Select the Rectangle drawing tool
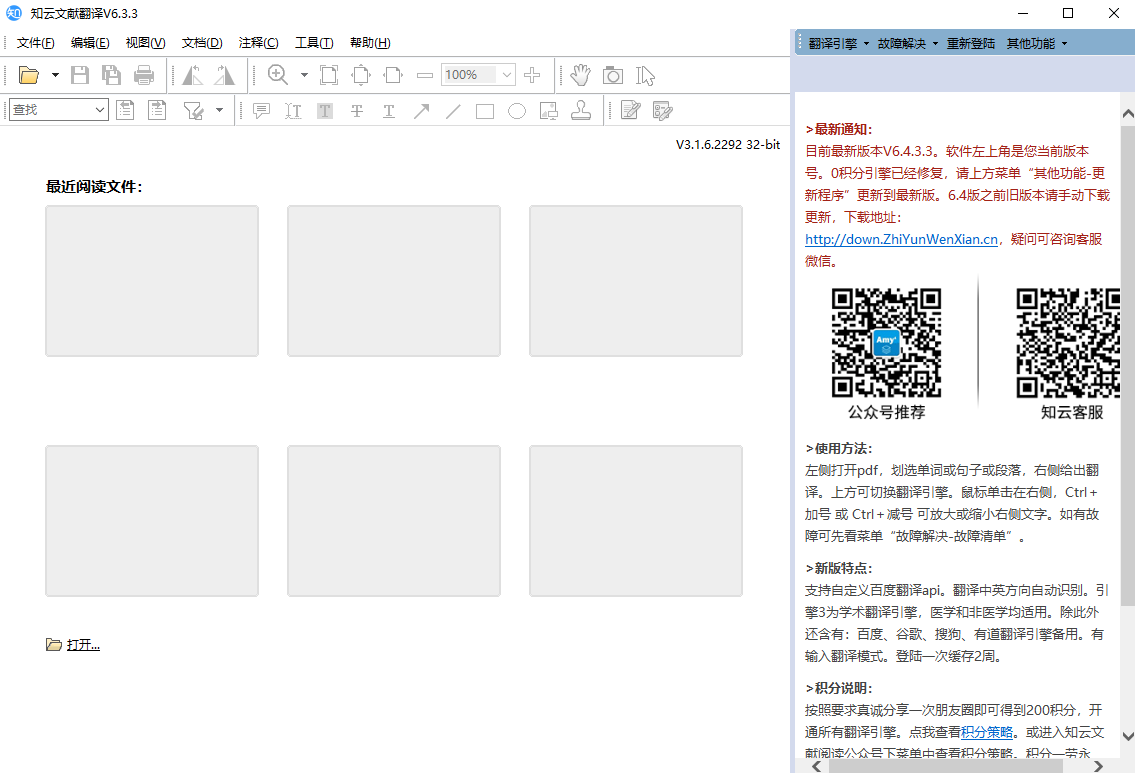The height and width of the screenshot is (773, 1135). tap(485, 110)
